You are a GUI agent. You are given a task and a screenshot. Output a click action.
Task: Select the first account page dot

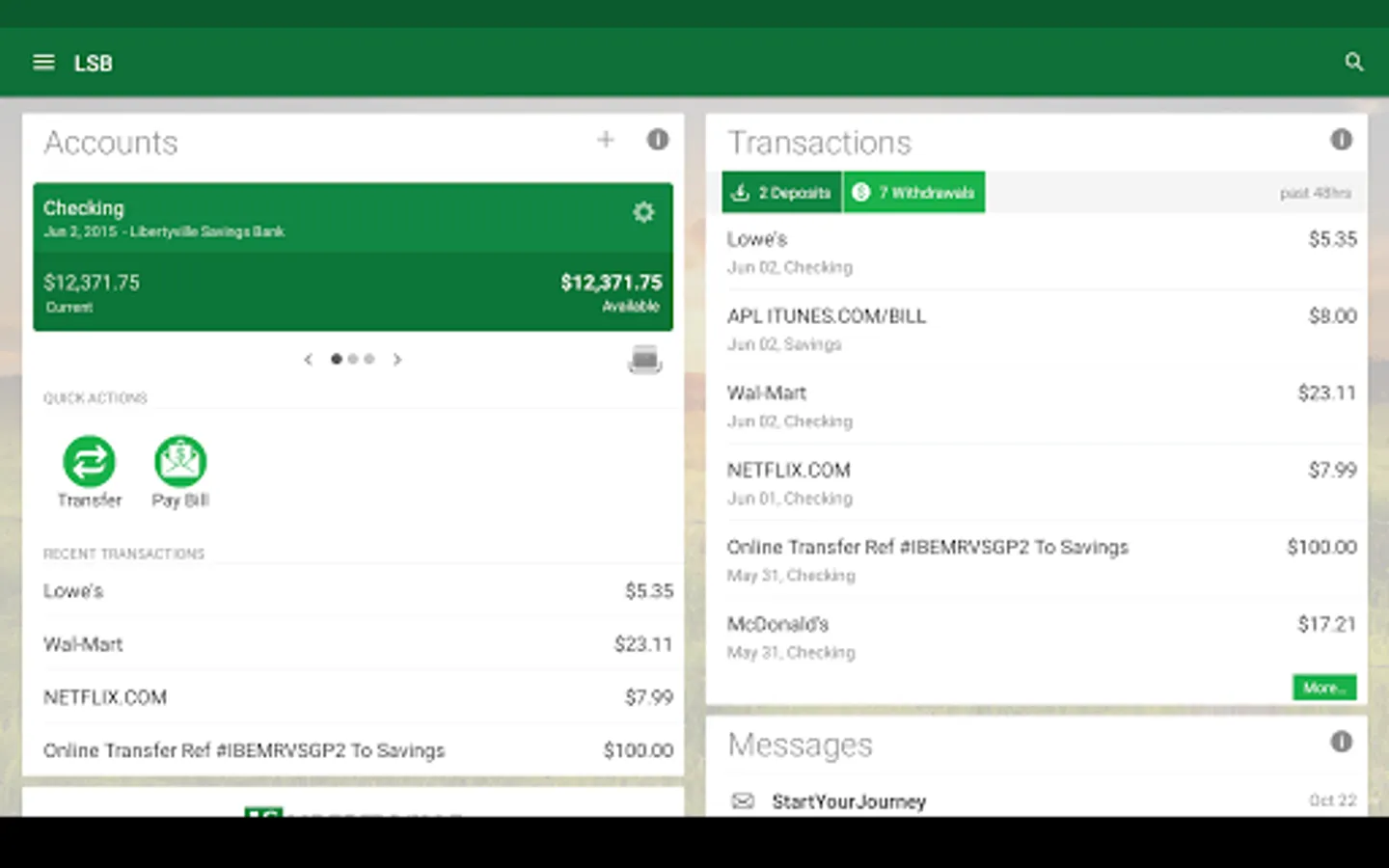(336, 359)
